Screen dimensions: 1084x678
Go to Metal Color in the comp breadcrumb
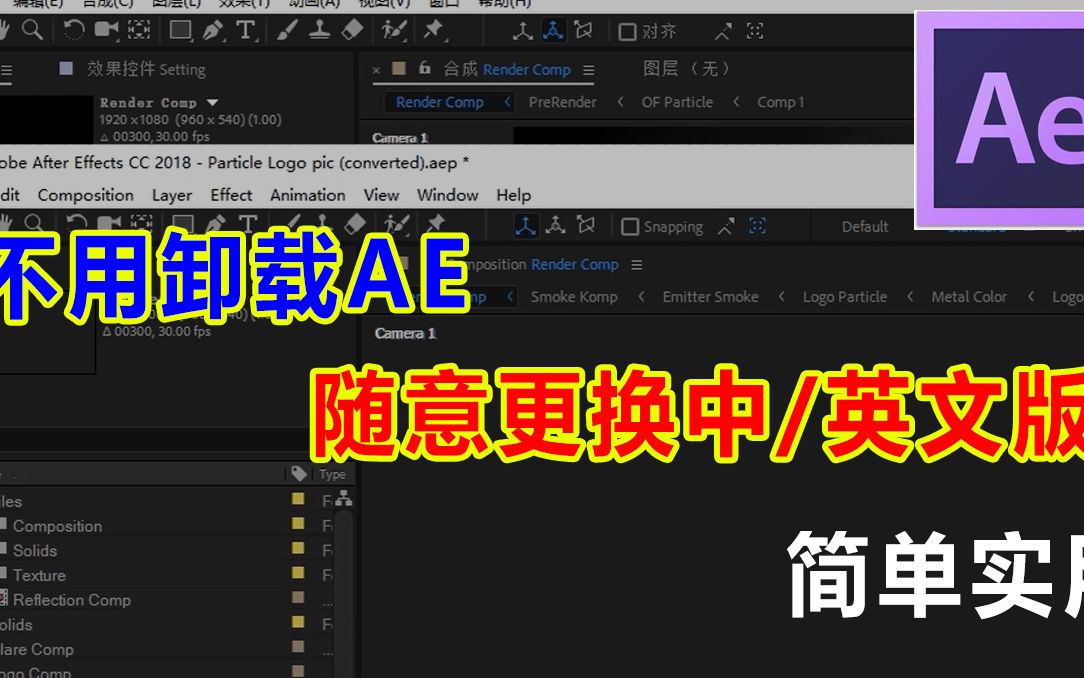coord(969,296)
